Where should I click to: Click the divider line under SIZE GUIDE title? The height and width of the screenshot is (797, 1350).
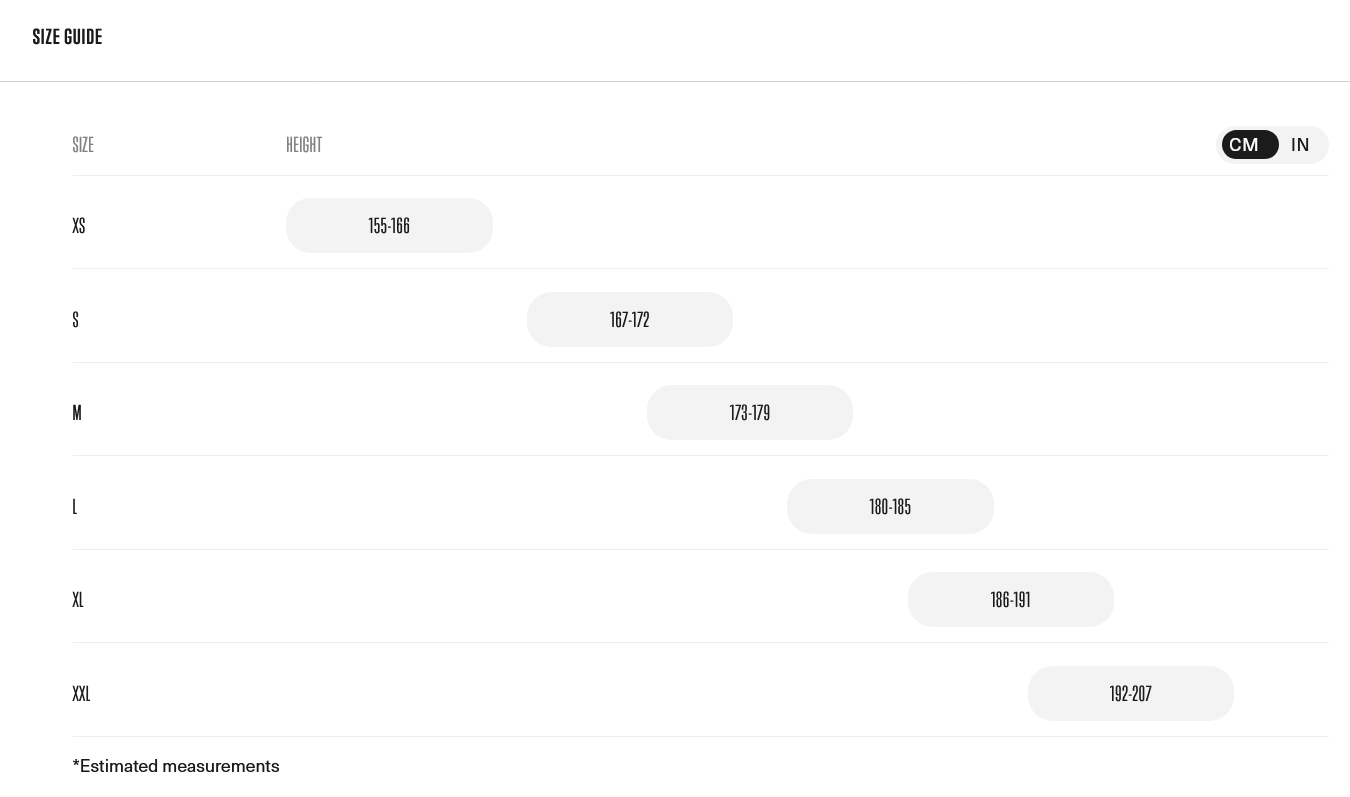pos(675,81)
